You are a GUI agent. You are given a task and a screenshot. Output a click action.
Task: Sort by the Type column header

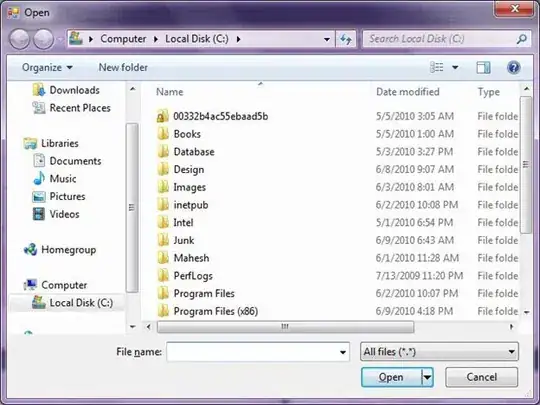click(x=488, y=92)
